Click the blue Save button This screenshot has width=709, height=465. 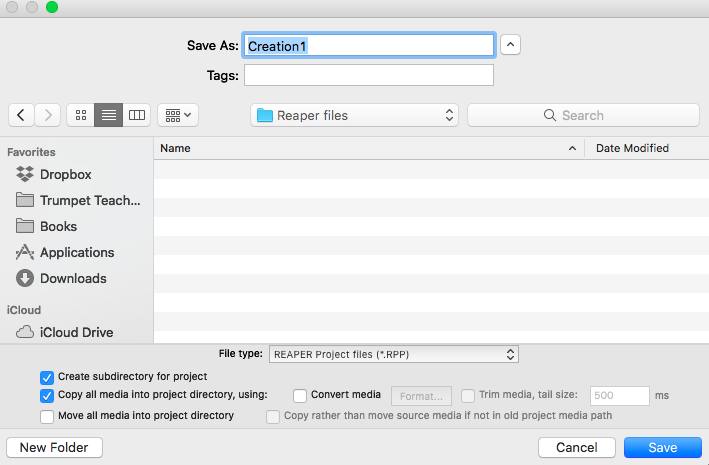click(x=663, y=447)
